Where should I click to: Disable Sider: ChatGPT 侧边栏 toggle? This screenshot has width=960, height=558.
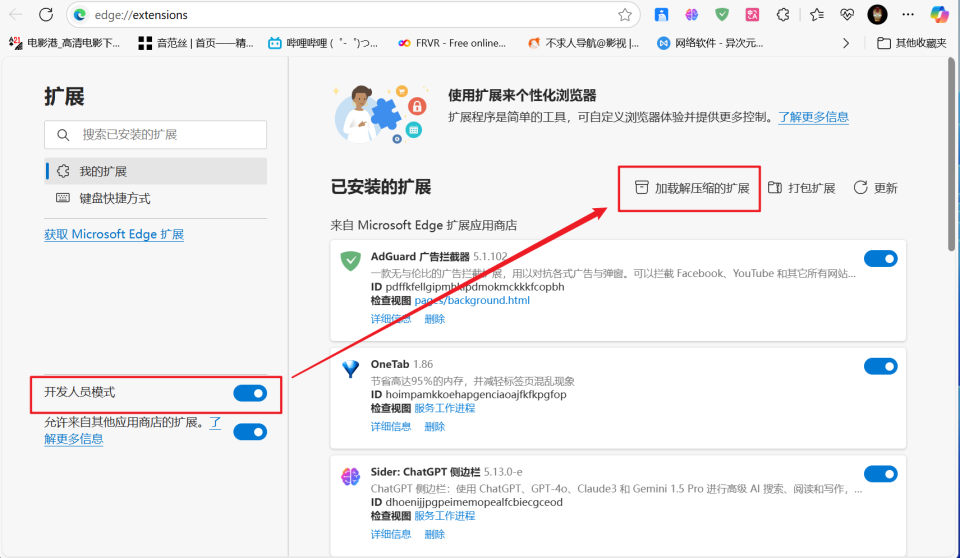(x=880, y=473)
